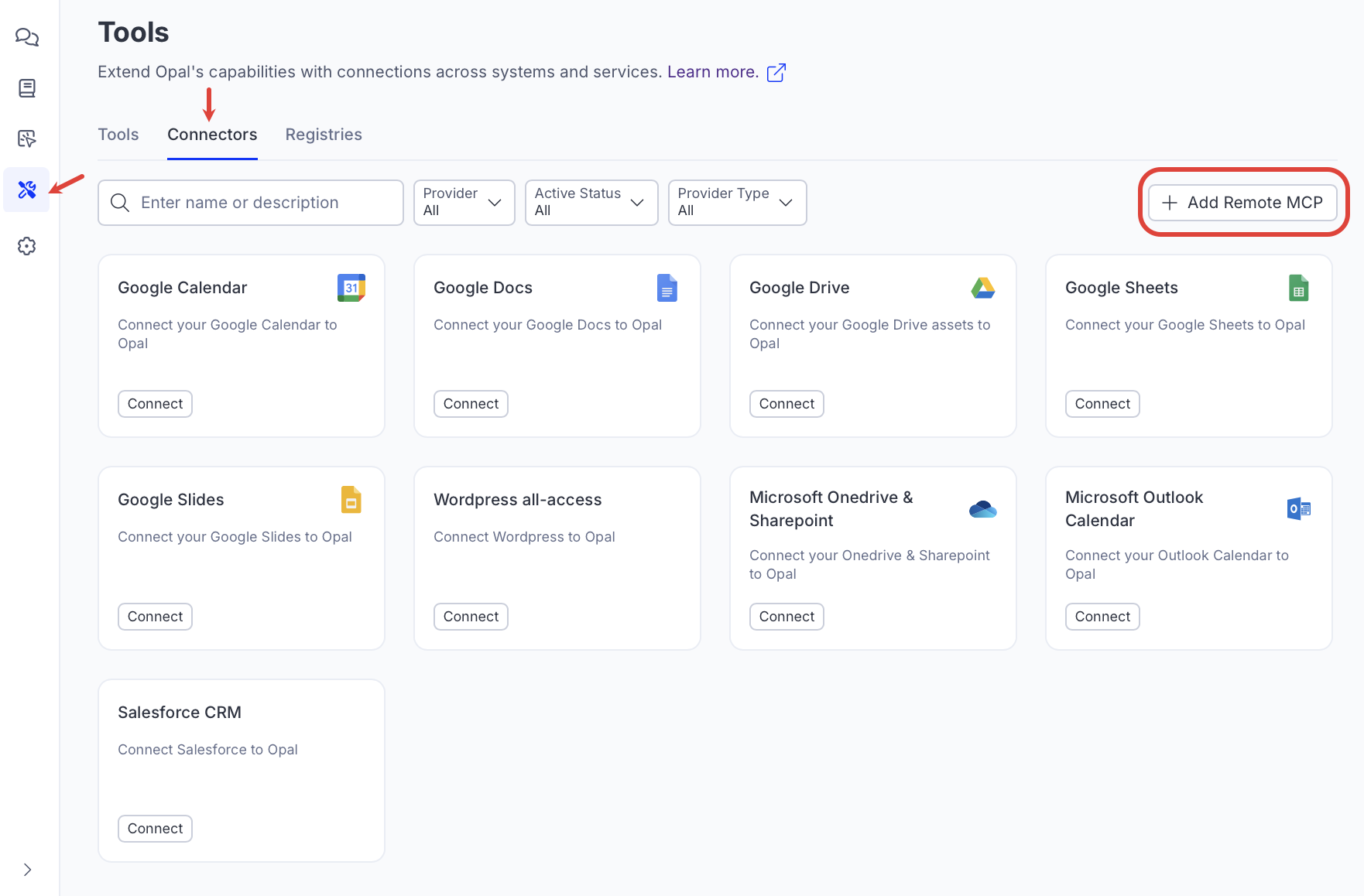1364x896 pixels.
Task: Click the search magnifier in the filter bar
Action: coord(119,202)
